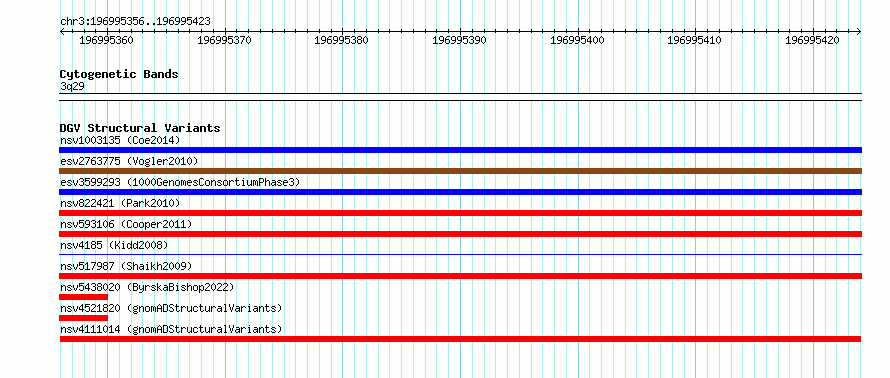Click ruler position 196995420
The image size is (890, 378).
click(812, 40)
